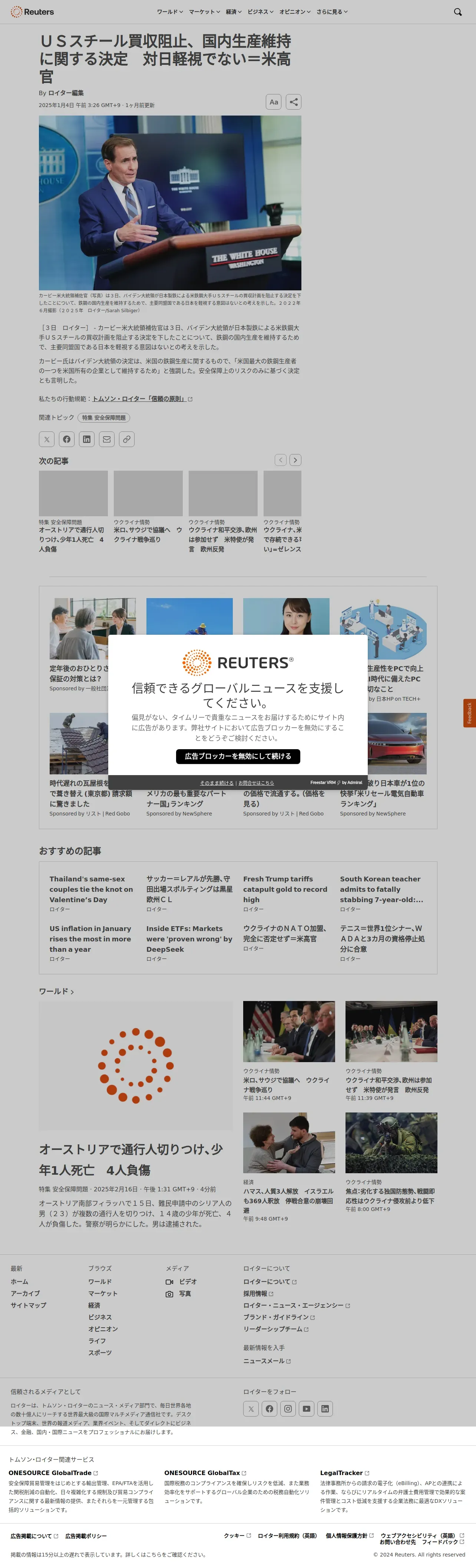The height and width of the screenshot is (1568, 476).
Task: Open South Korean teacher admits article
Action: [382, 889]
